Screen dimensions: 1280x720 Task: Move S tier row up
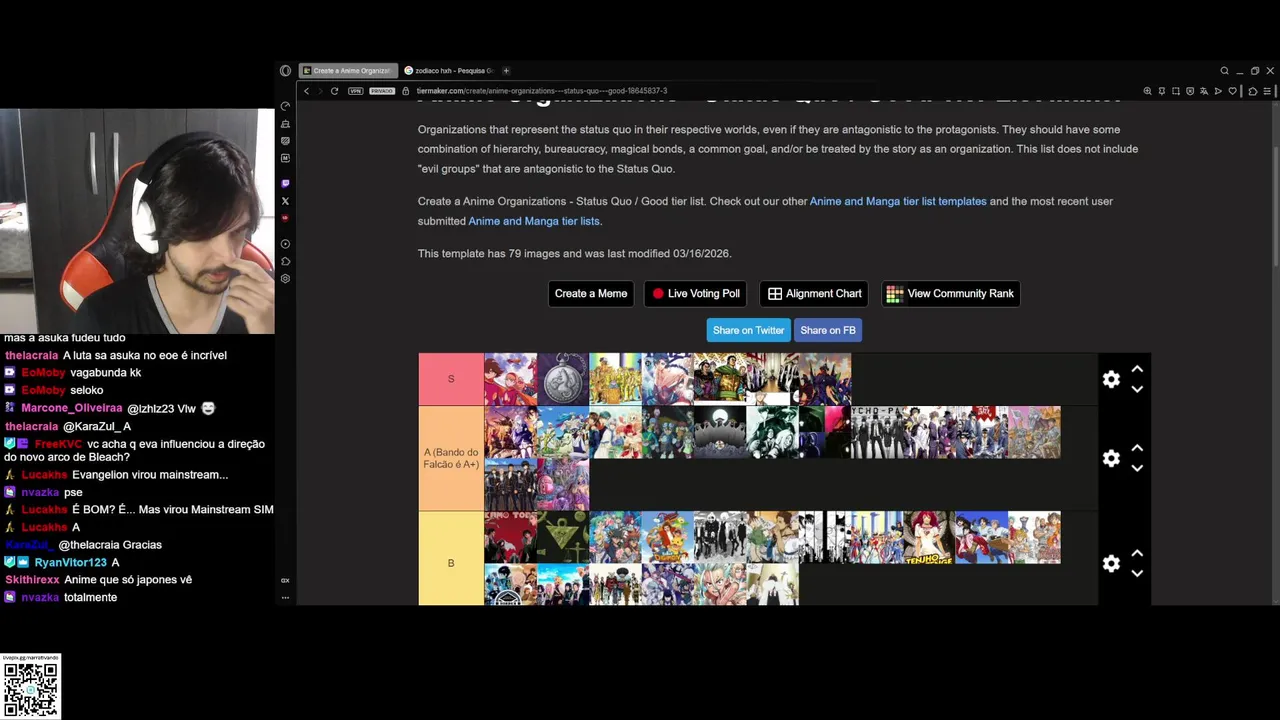point(1137,369)
